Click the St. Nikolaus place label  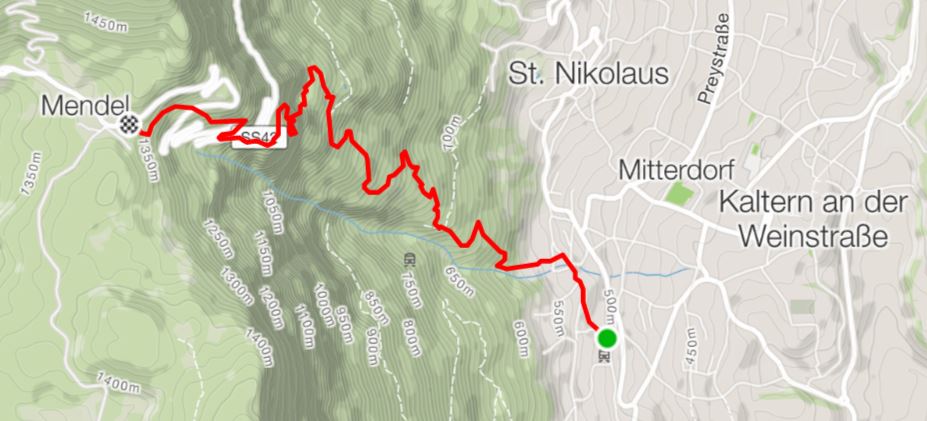[x=588, y=75]
